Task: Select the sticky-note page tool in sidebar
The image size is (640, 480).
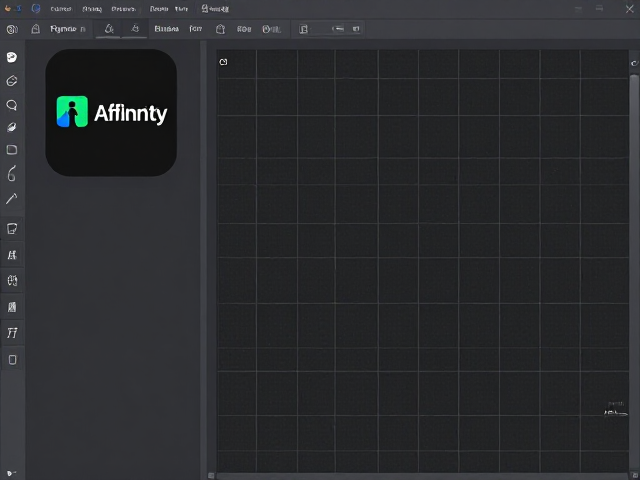Action: click(x=12, y=229)
